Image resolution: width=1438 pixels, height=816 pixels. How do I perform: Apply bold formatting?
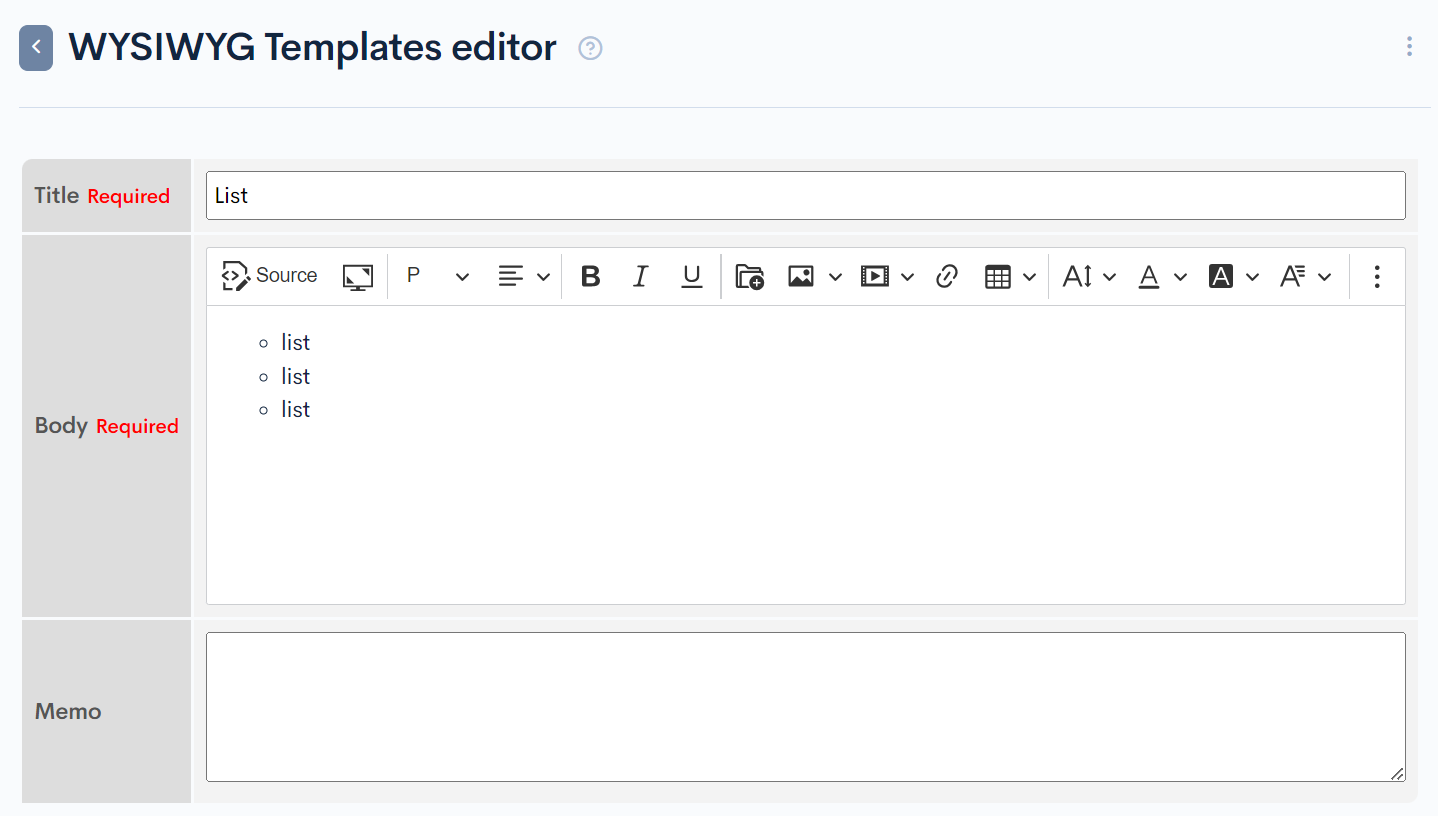(x=590, y=276)
